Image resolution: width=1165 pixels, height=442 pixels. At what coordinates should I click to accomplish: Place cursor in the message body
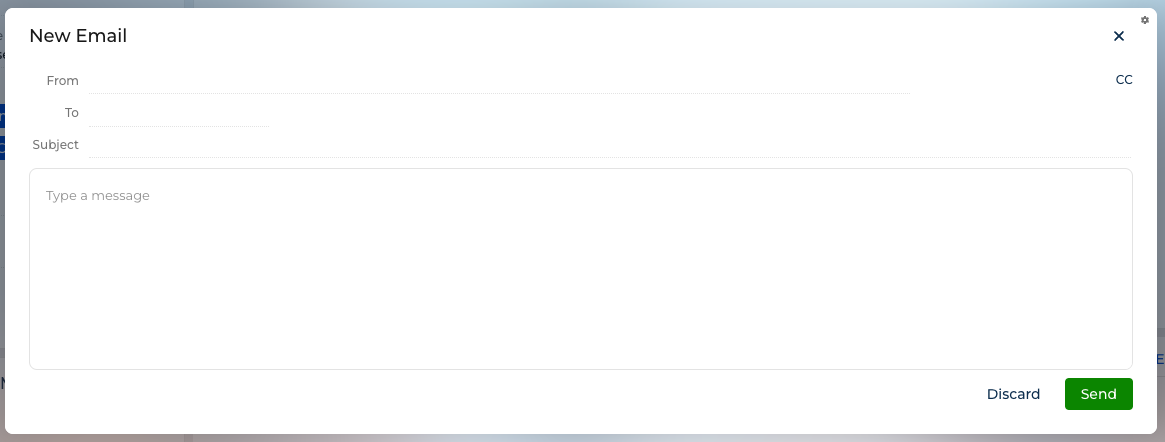(580, 268)
